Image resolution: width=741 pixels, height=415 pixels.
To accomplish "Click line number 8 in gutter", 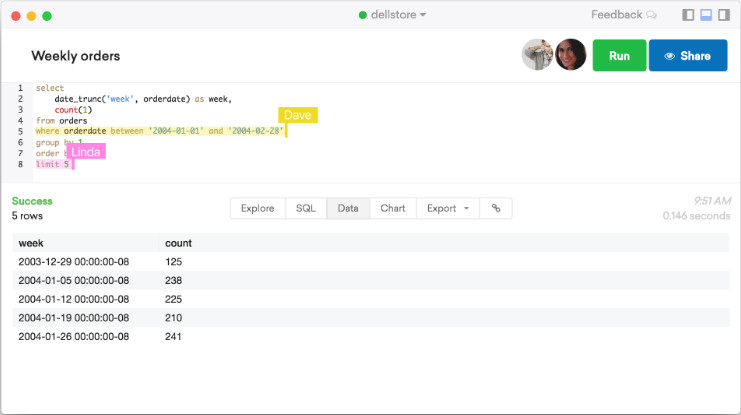I will coord(20,164).
